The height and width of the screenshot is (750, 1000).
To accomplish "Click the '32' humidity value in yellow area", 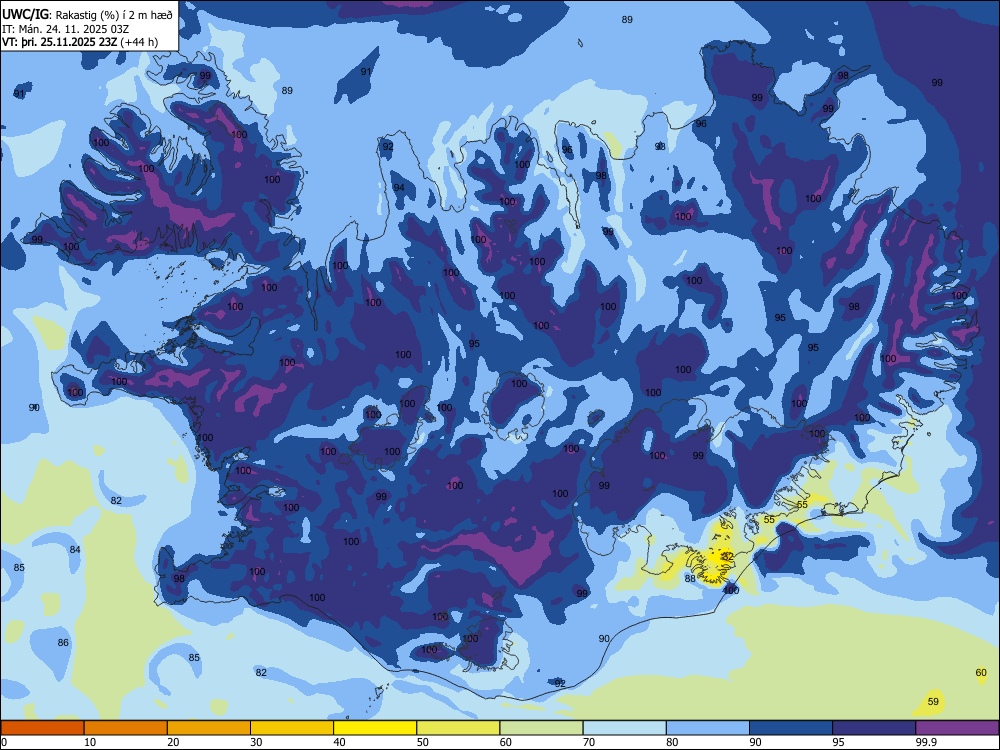I will tap(728, 556).
